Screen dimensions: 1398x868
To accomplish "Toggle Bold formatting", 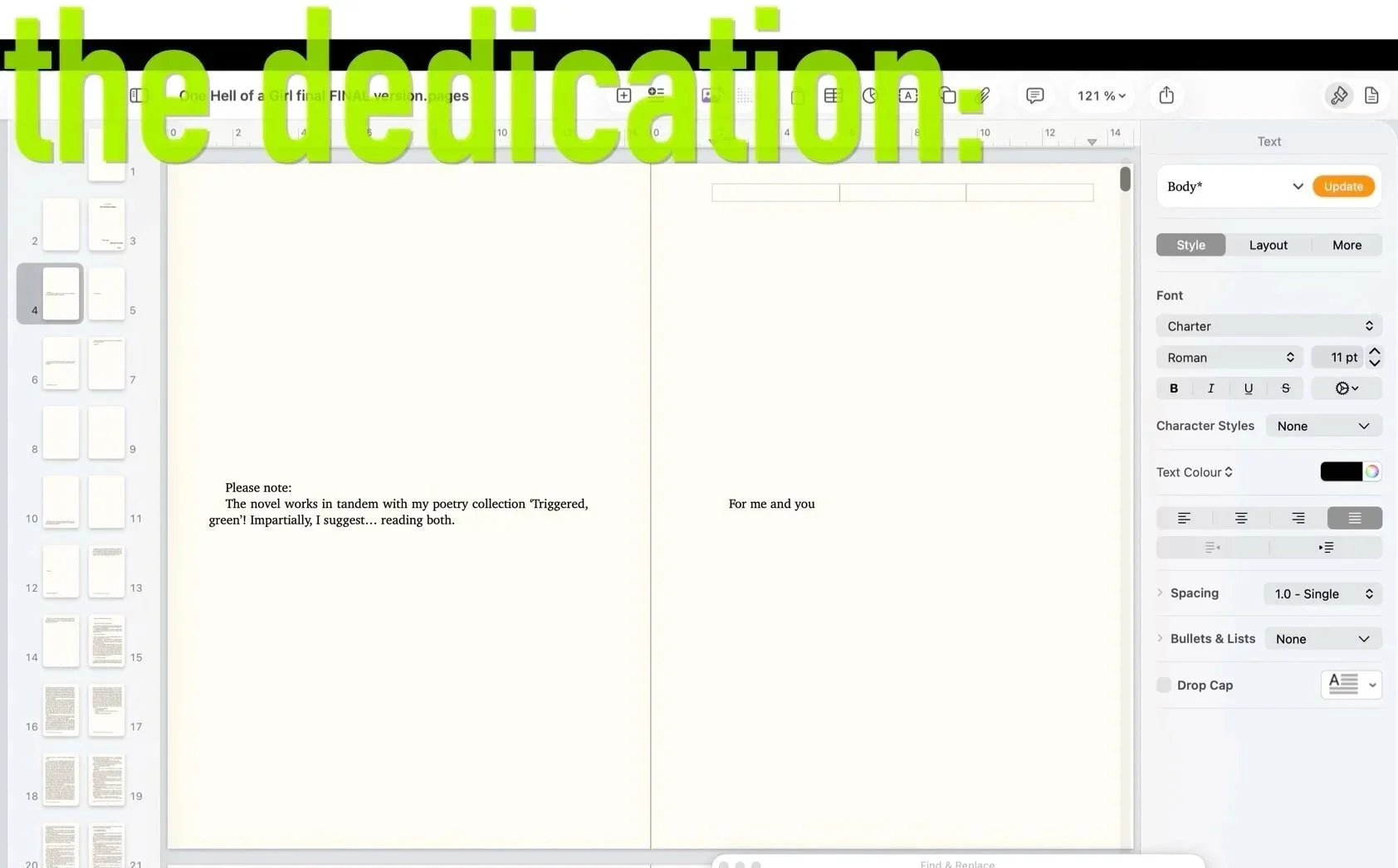I will [x=1174, y=388].
